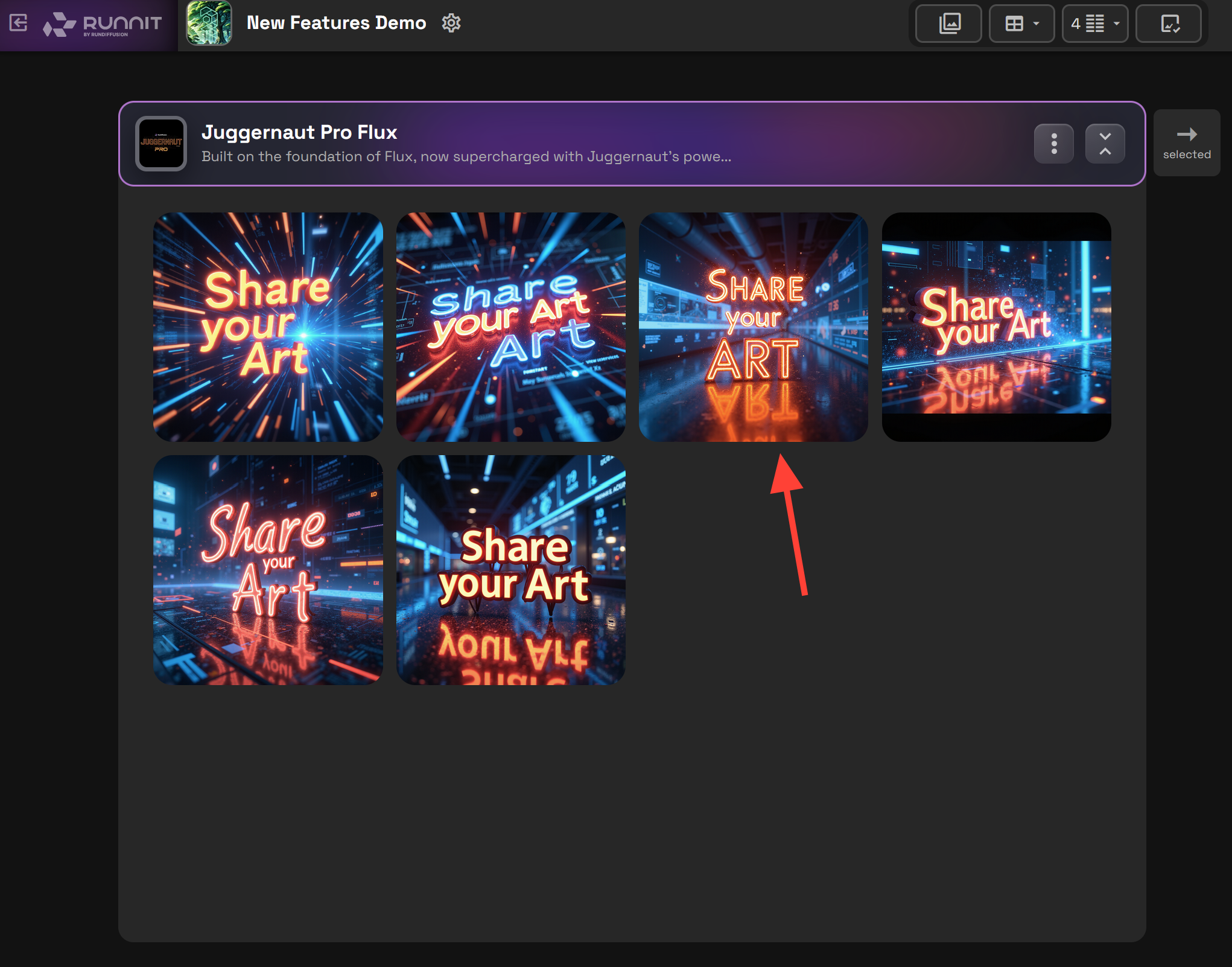Click the selected arrow button
The image size is (1232, 967).
(x=1186, y=142)
